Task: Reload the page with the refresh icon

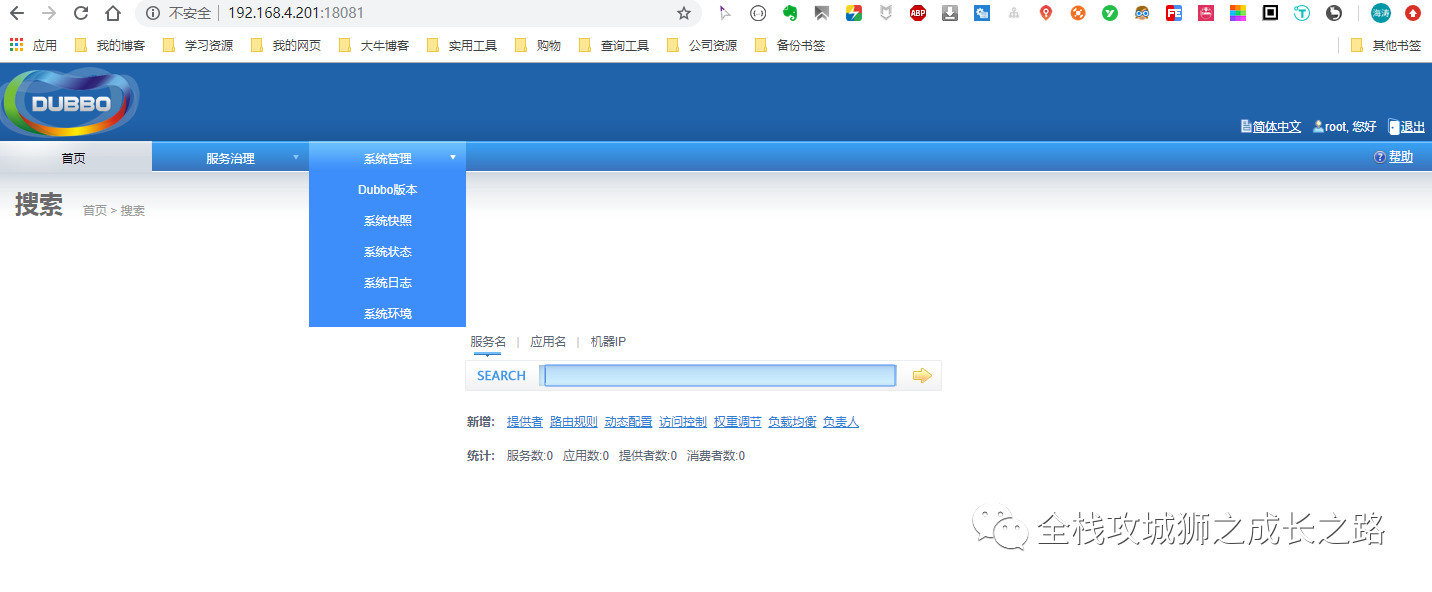Action: coord(81,13)
